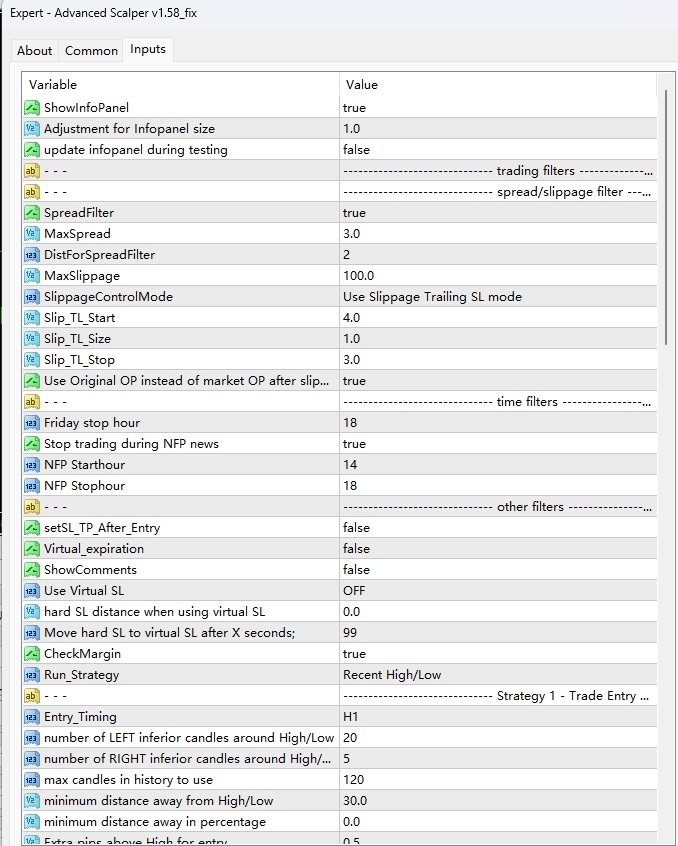Click the integer icon beside DistForSpreadFilter
Screen dimensions: 678x846
tap(32, 254)
